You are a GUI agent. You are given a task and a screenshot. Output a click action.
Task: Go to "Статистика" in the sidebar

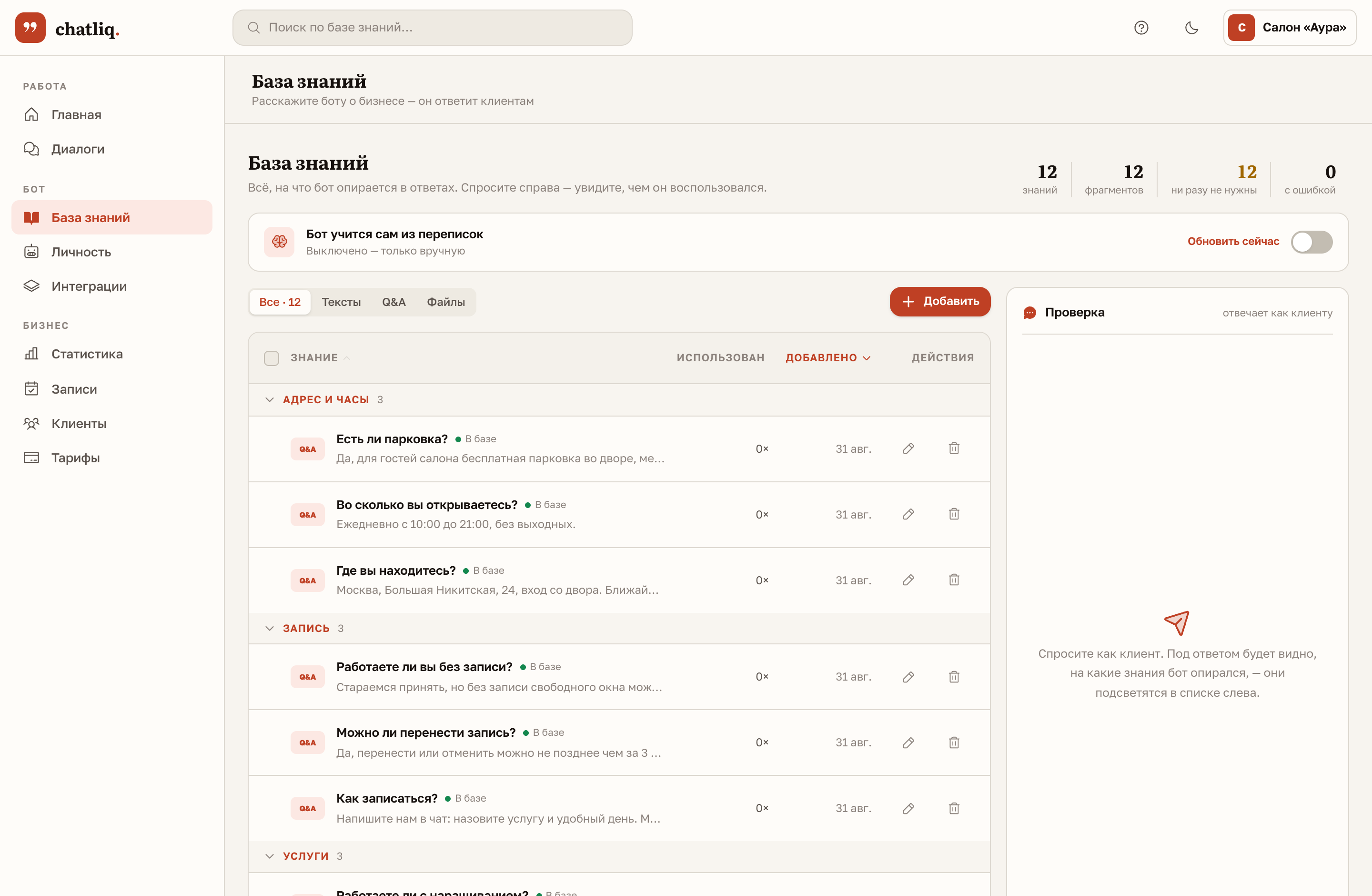[112, 354]
